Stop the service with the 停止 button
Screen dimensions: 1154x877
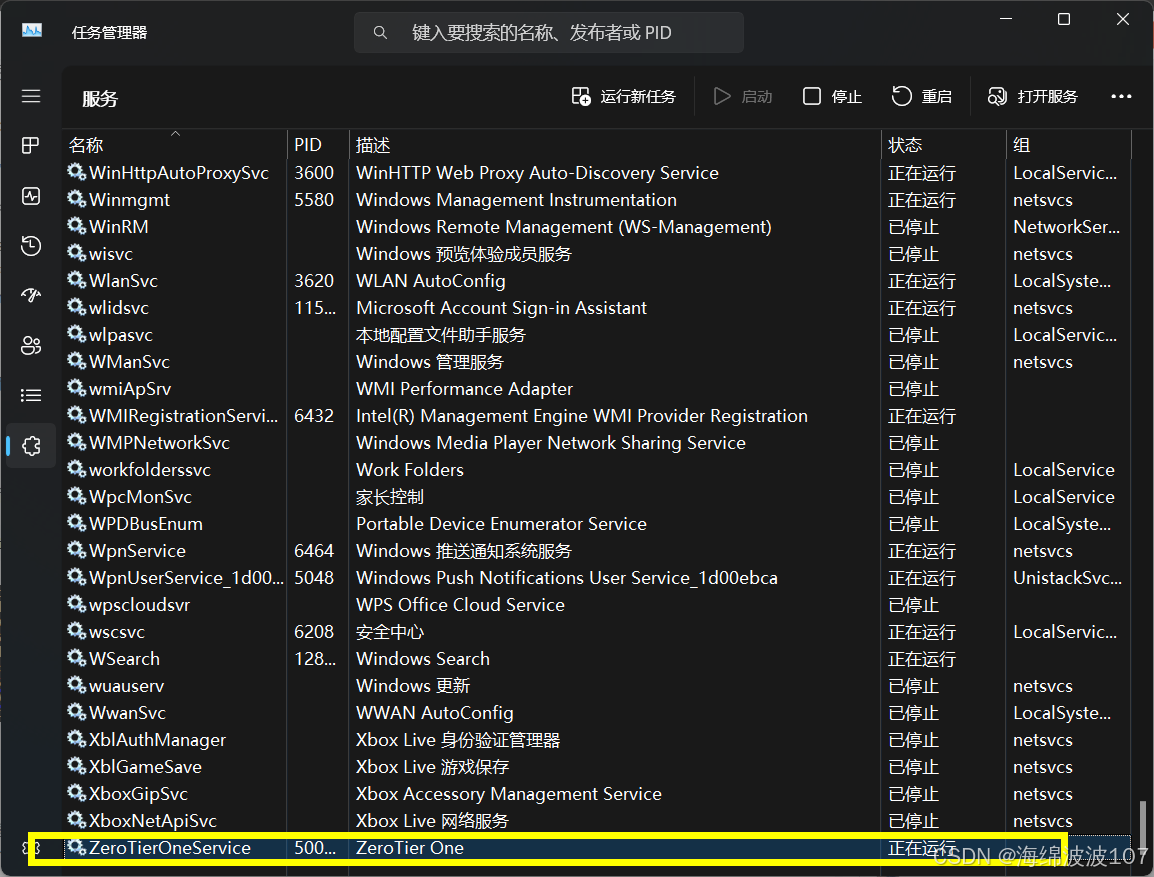[832, 96]
